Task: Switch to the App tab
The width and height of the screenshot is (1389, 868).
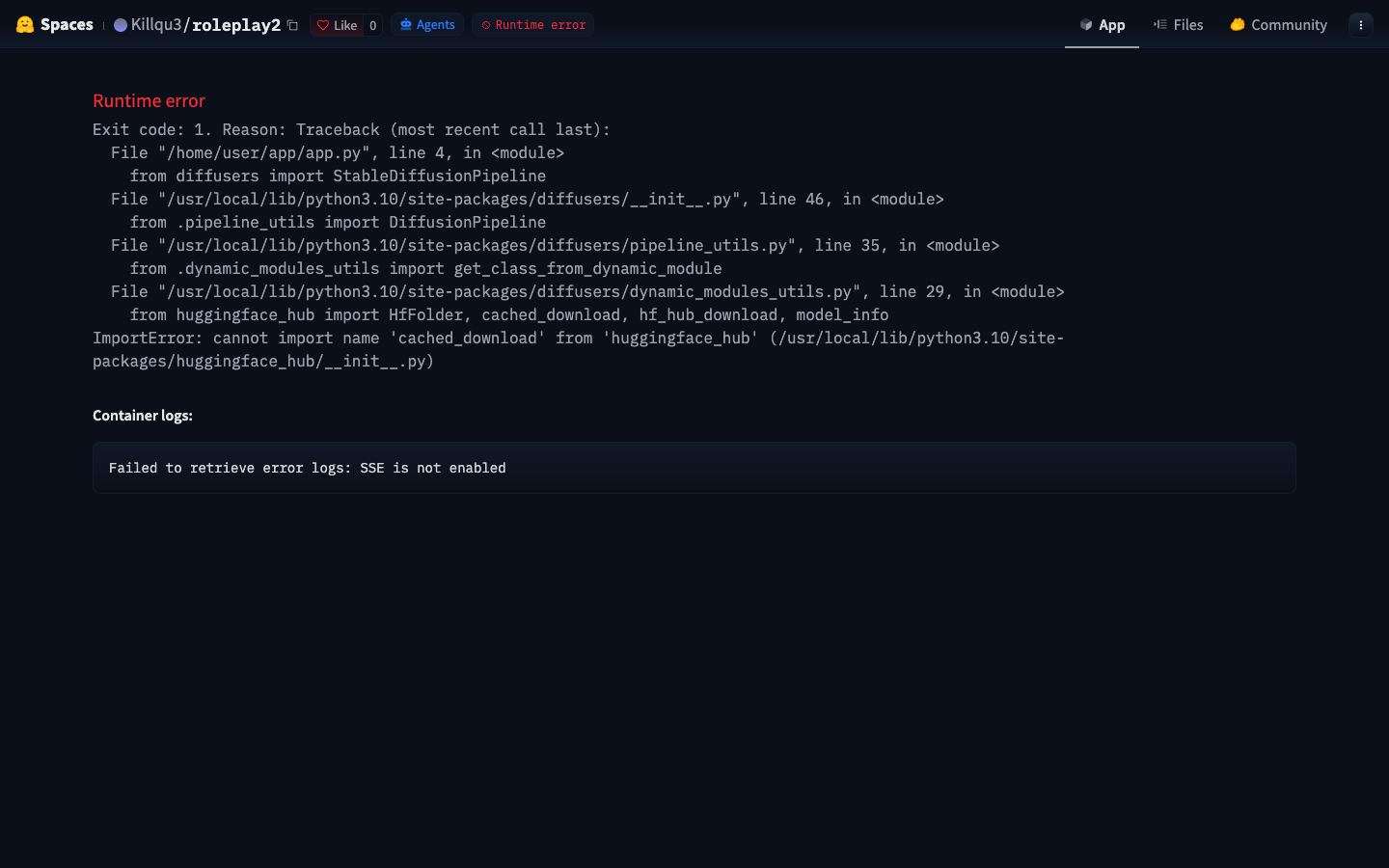Action: (1102, 25)
